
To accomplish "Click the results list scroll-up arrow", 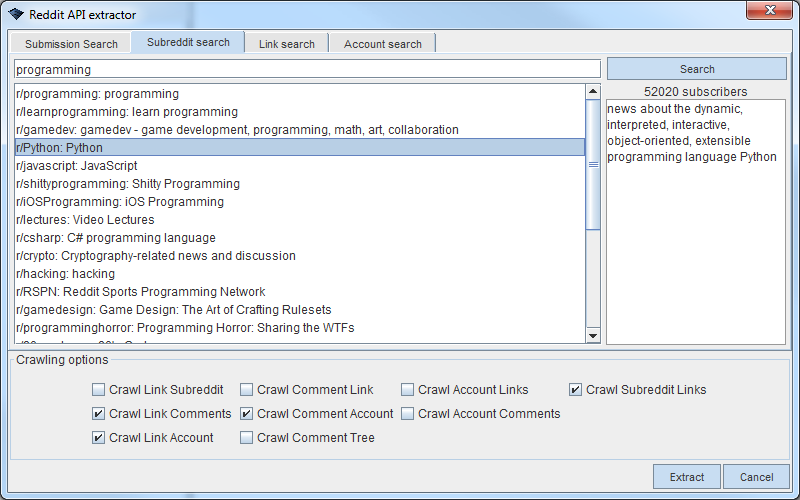I will point(593,92).
